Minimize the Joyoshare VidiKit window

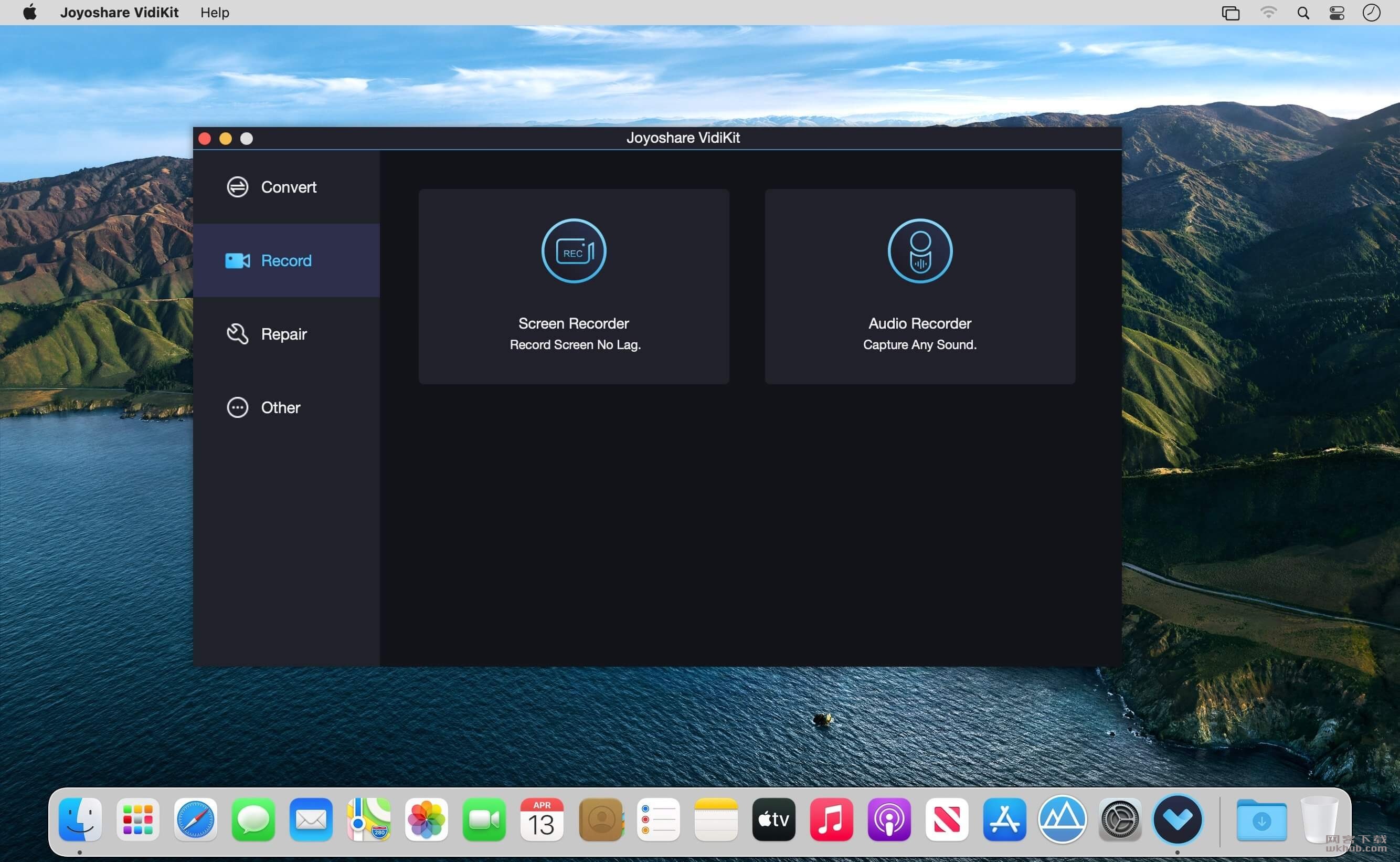226,139
